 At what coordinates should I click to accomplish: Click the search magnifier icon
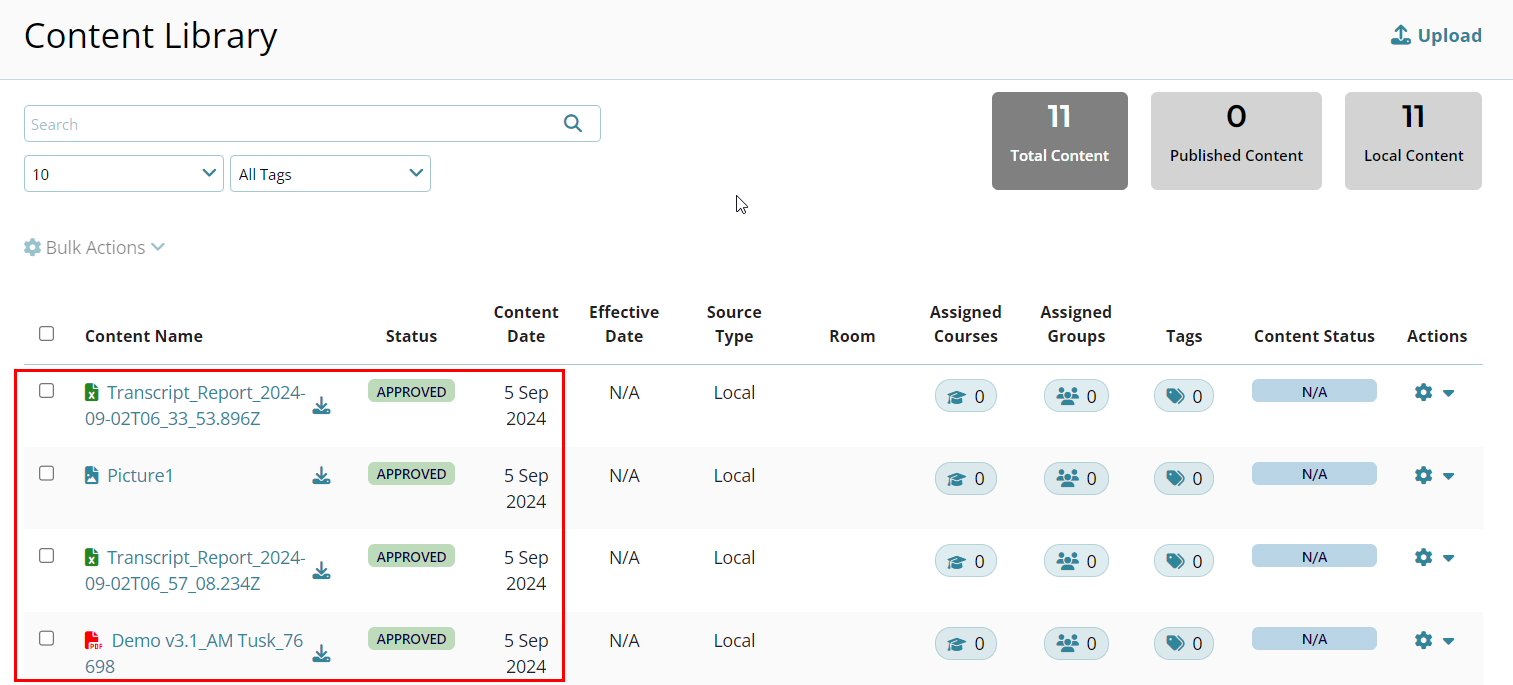click(x=572, y=123)
